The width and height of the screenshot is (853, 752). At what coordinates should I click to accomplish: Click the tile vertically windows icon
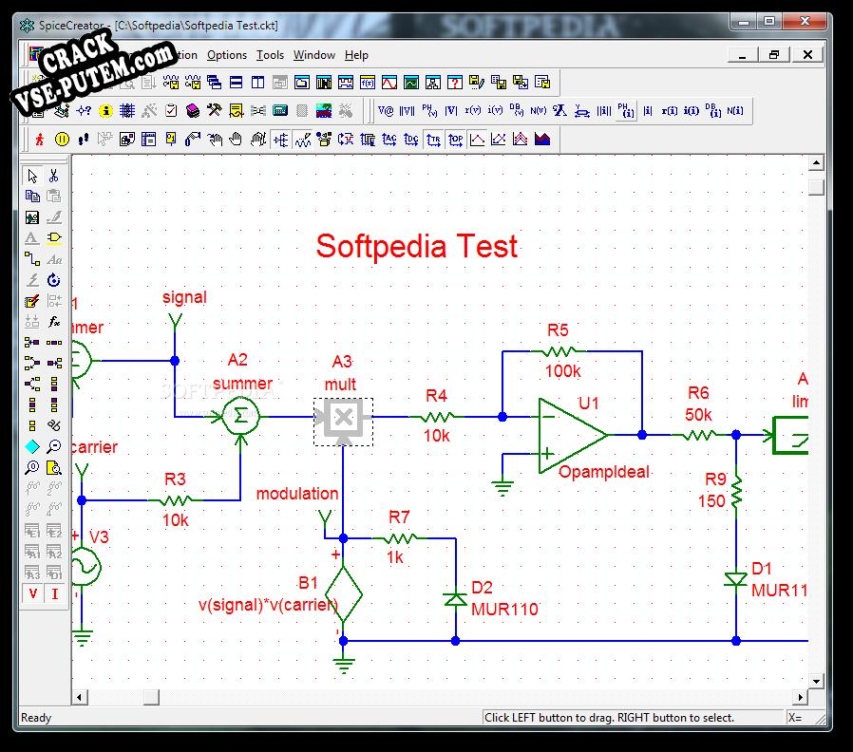pos(258,82)
